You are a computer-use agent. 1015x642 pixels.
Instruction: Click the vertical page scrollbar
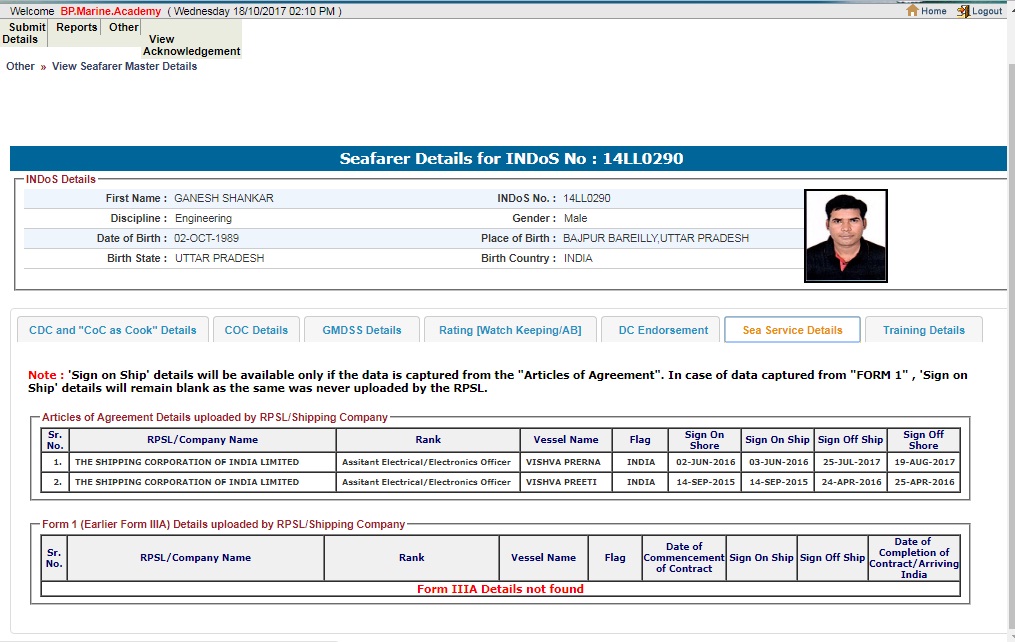(1009, 300)
